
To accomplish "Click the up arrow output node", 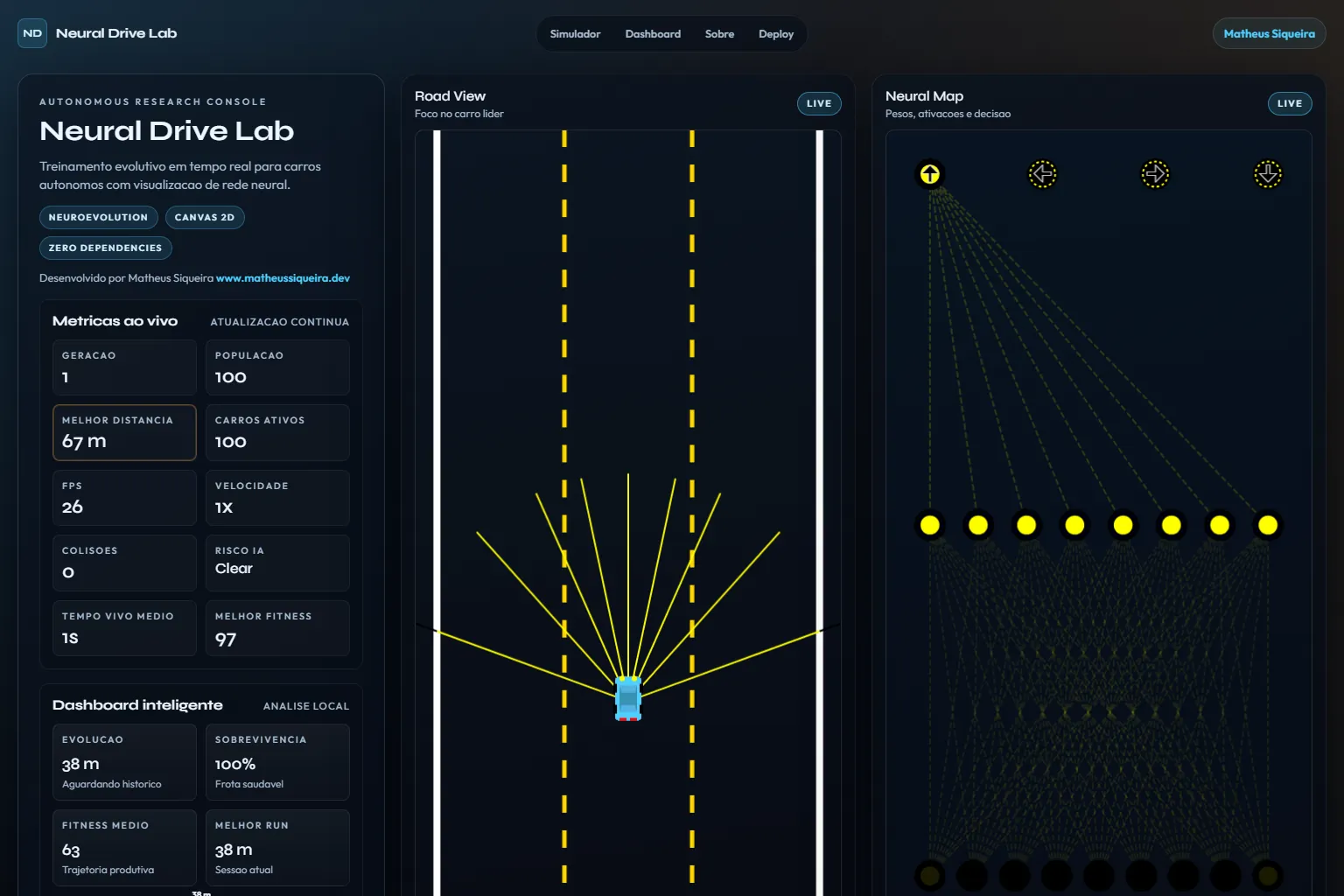I will [929, 174].
